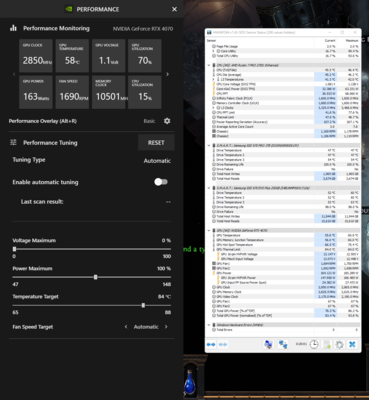
Task: Expand the L3 Clocks row
Action: click(214, 108)
